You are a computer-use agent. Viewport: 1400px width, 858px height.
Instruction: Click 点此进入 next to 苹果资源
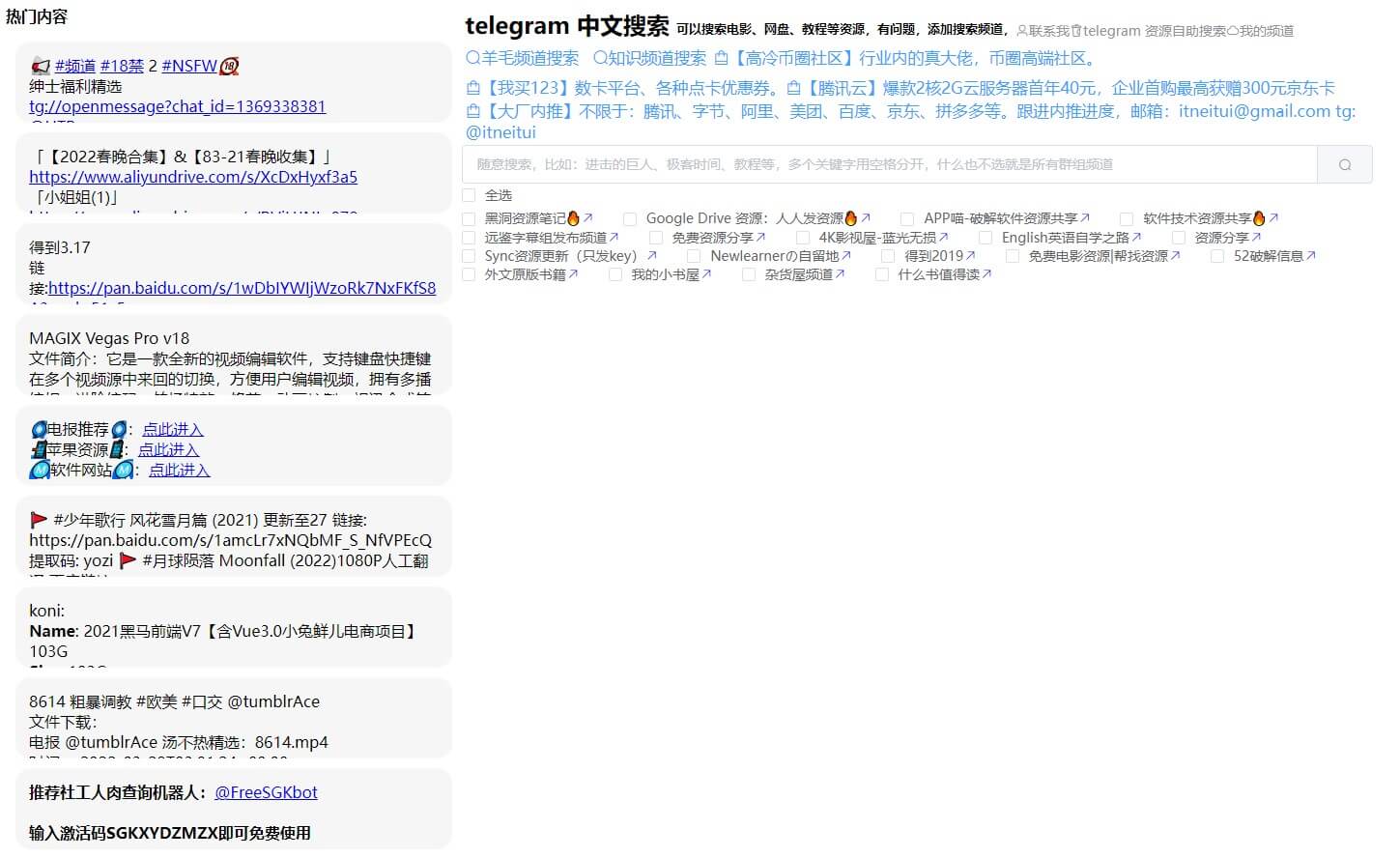tap(168, 449)
